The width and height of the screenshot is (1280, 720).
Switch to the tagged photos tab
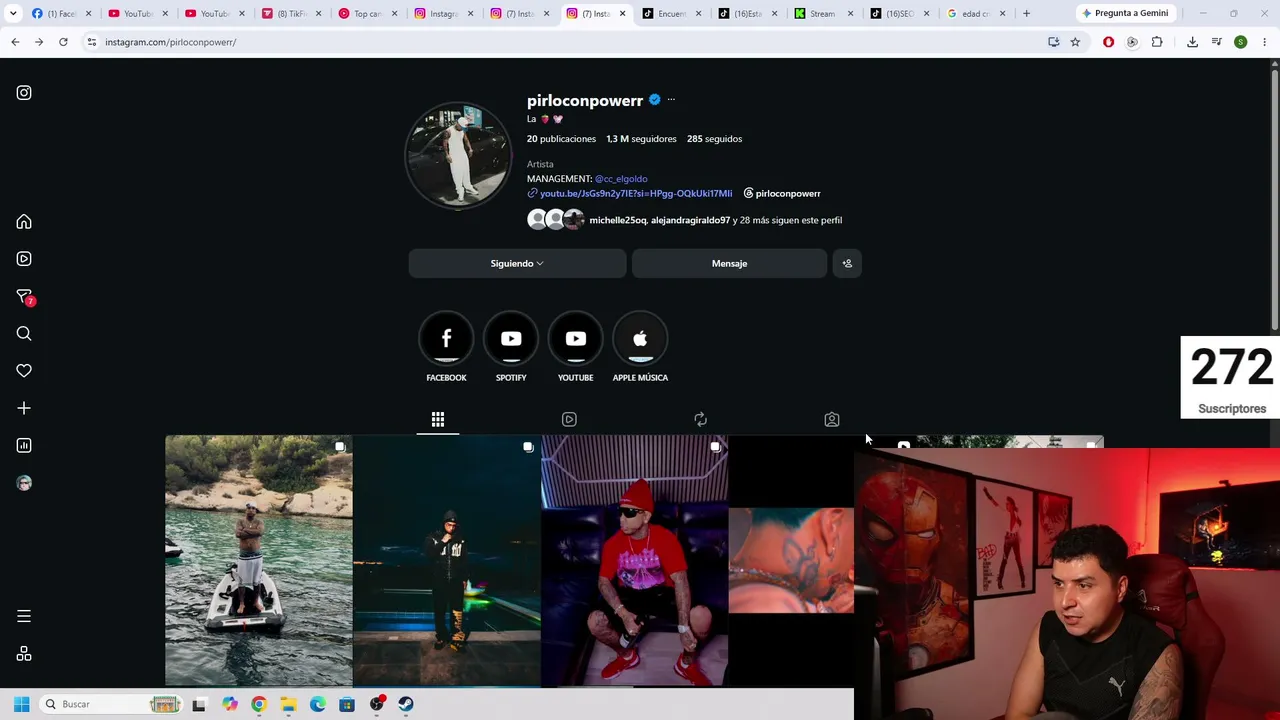(x=832, y=419)
